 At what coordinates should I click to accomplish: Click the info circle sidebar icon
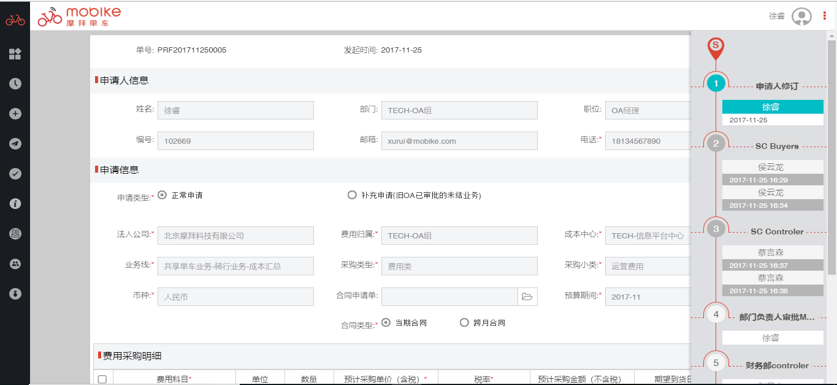(x=15, y=203)
